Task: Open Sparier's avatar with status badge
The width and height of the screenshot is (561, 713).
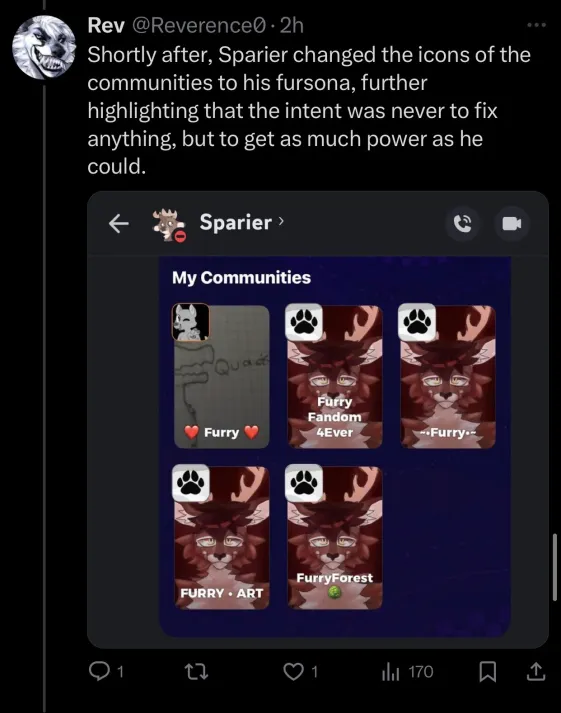Action: [x=168, y=225]
